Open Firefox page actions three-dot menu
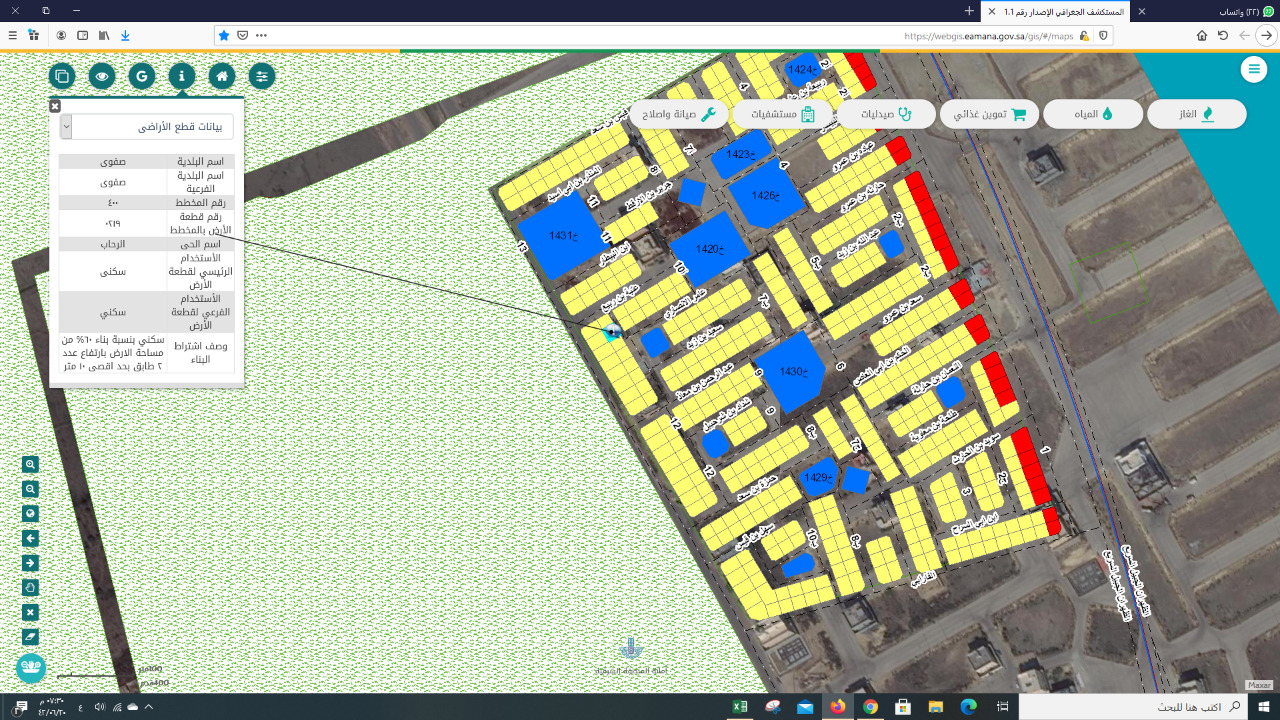The height and width of the screenshot is (720, 1280). pyautogui.click(x=262, y=35)
